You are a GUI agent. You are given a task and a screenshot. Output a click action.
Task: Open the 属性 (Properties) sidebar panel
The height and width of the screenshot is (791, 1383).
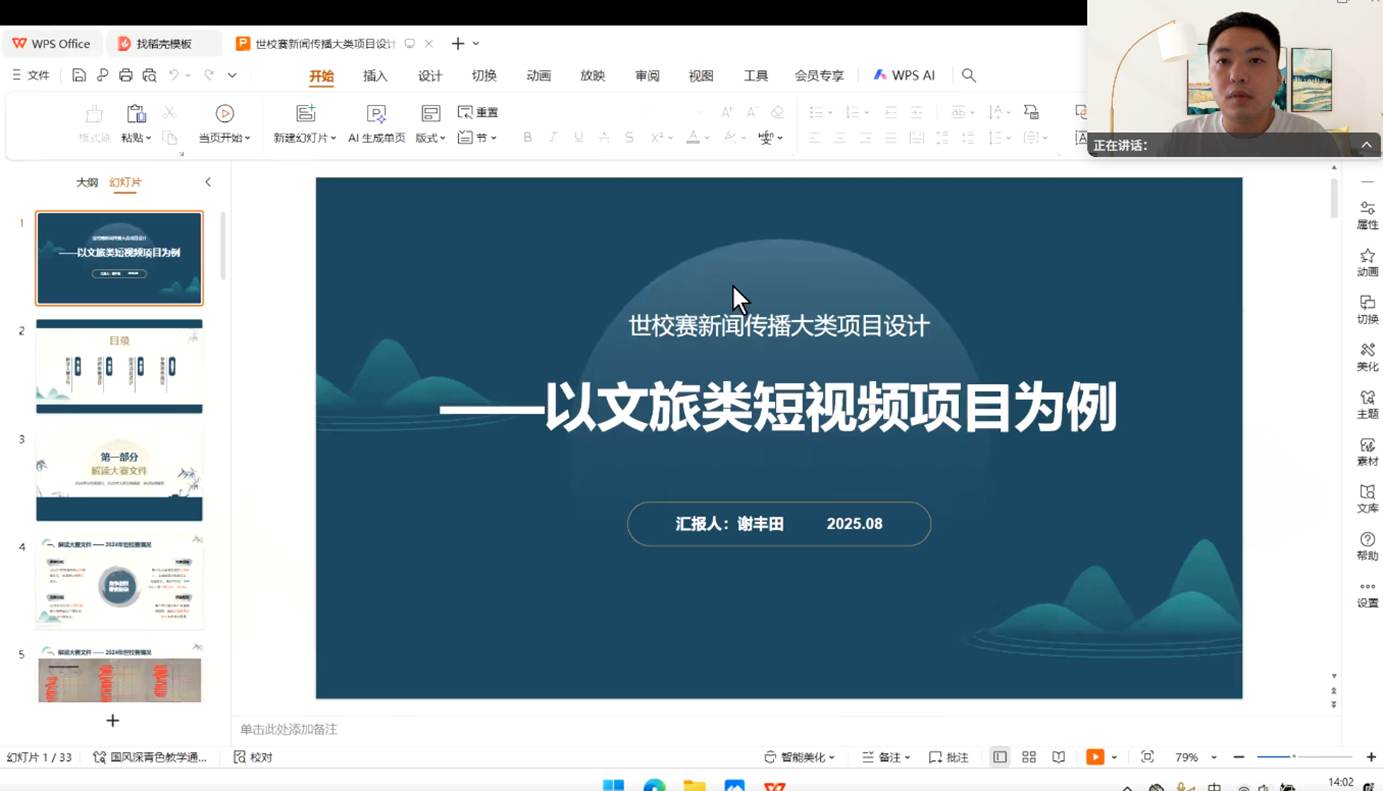pos(1367,214)
